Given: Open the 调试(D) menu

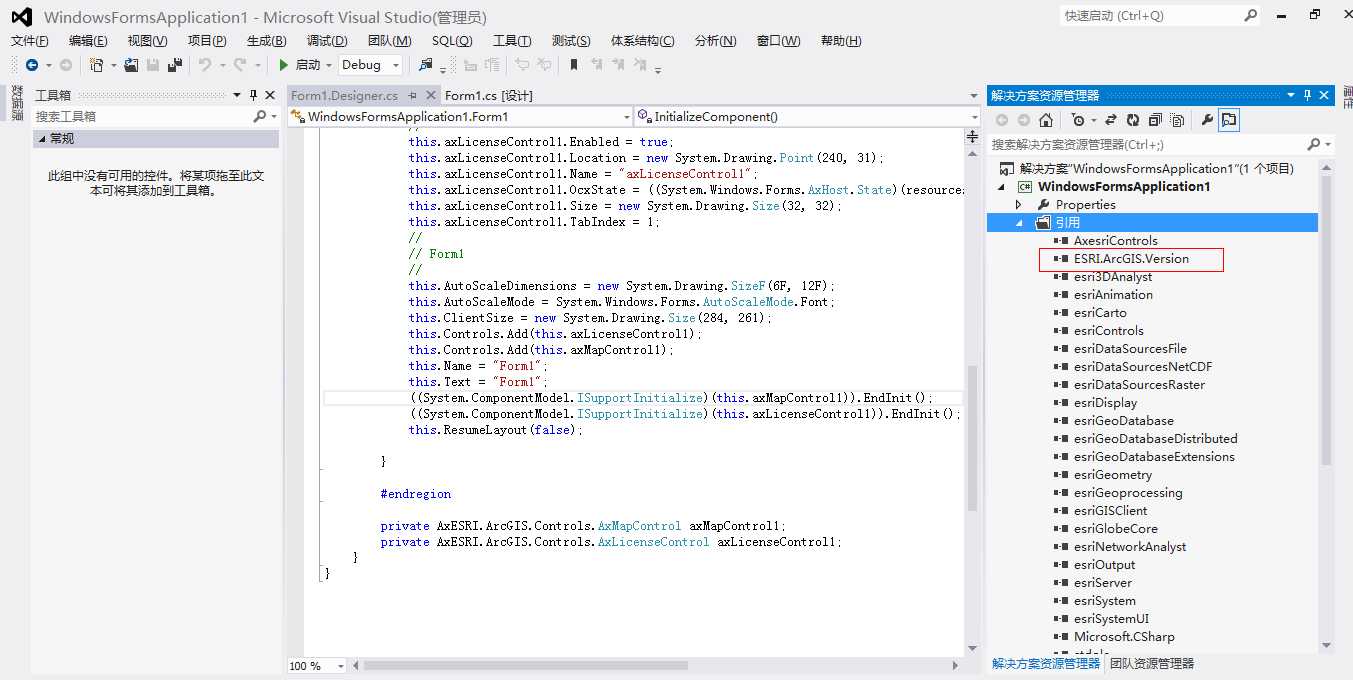Looking at the screenshot, I should tap(327, 41).
